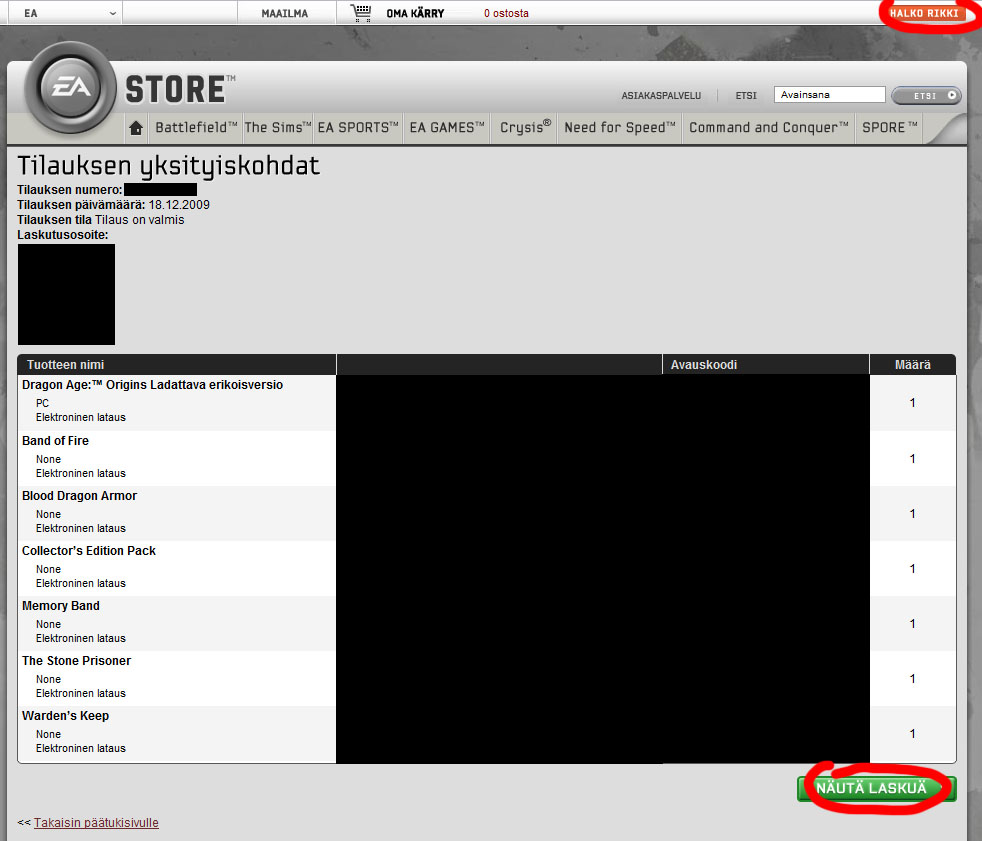This screenshot has width=982, height=841.
Task: Open the Crysis tab
Action: tap(525, 127)
